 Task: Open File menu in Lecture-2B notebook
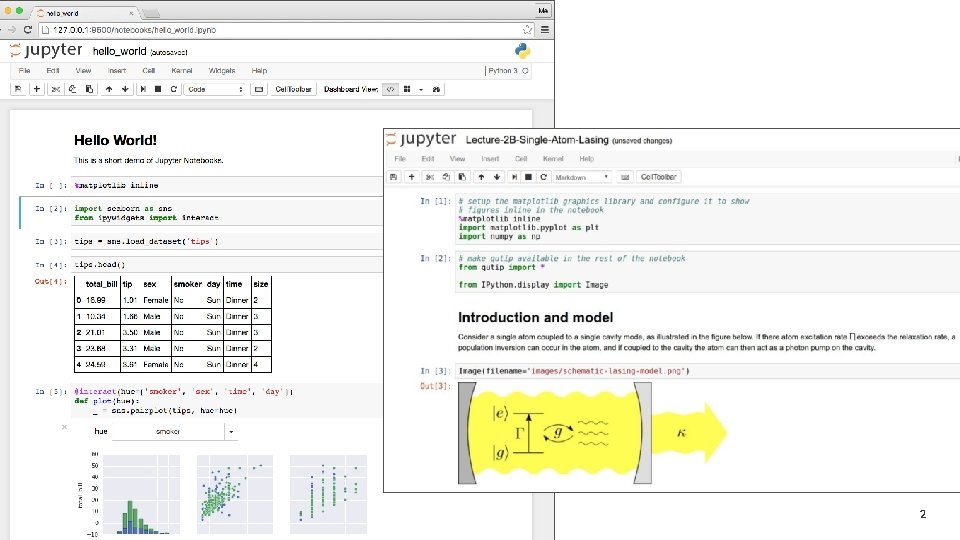click(x=400, y=159)
